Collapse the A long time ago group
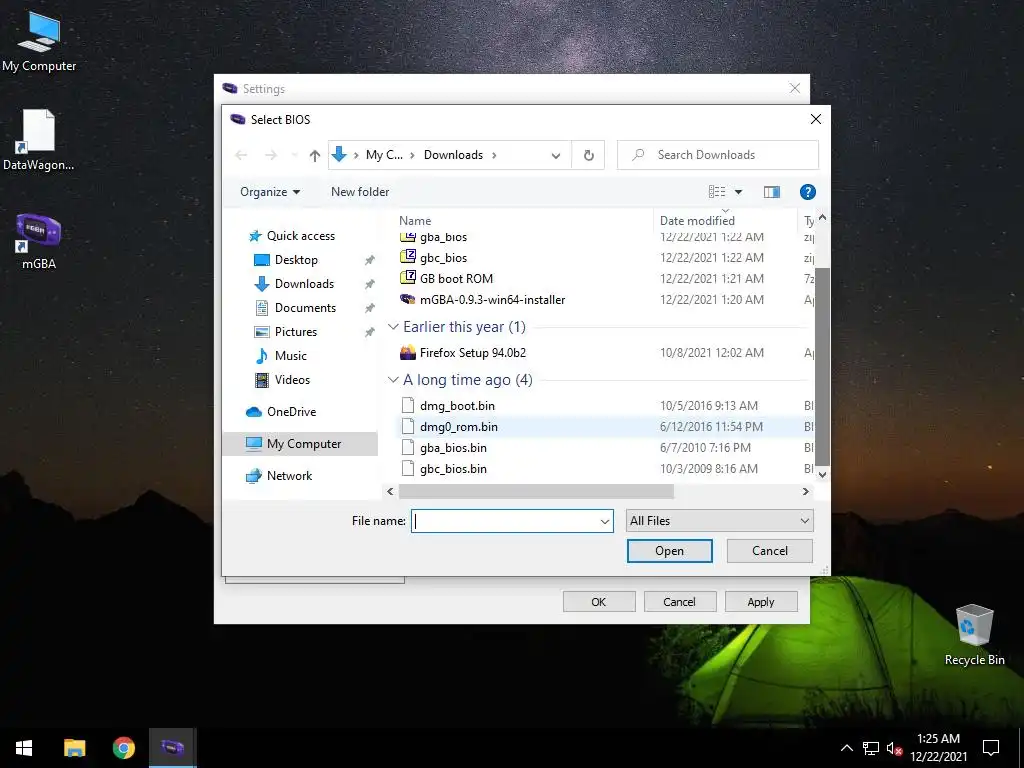 click(393, 380)
